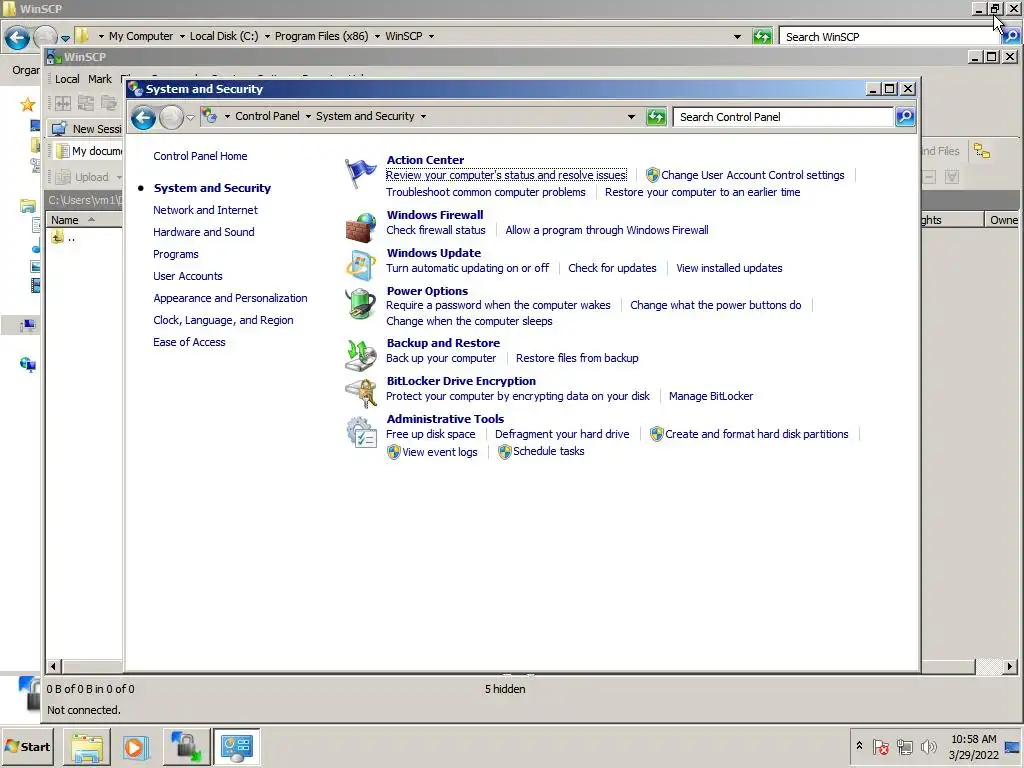
Task: Open the explorer address history dropdown
Action: point(737,37)
